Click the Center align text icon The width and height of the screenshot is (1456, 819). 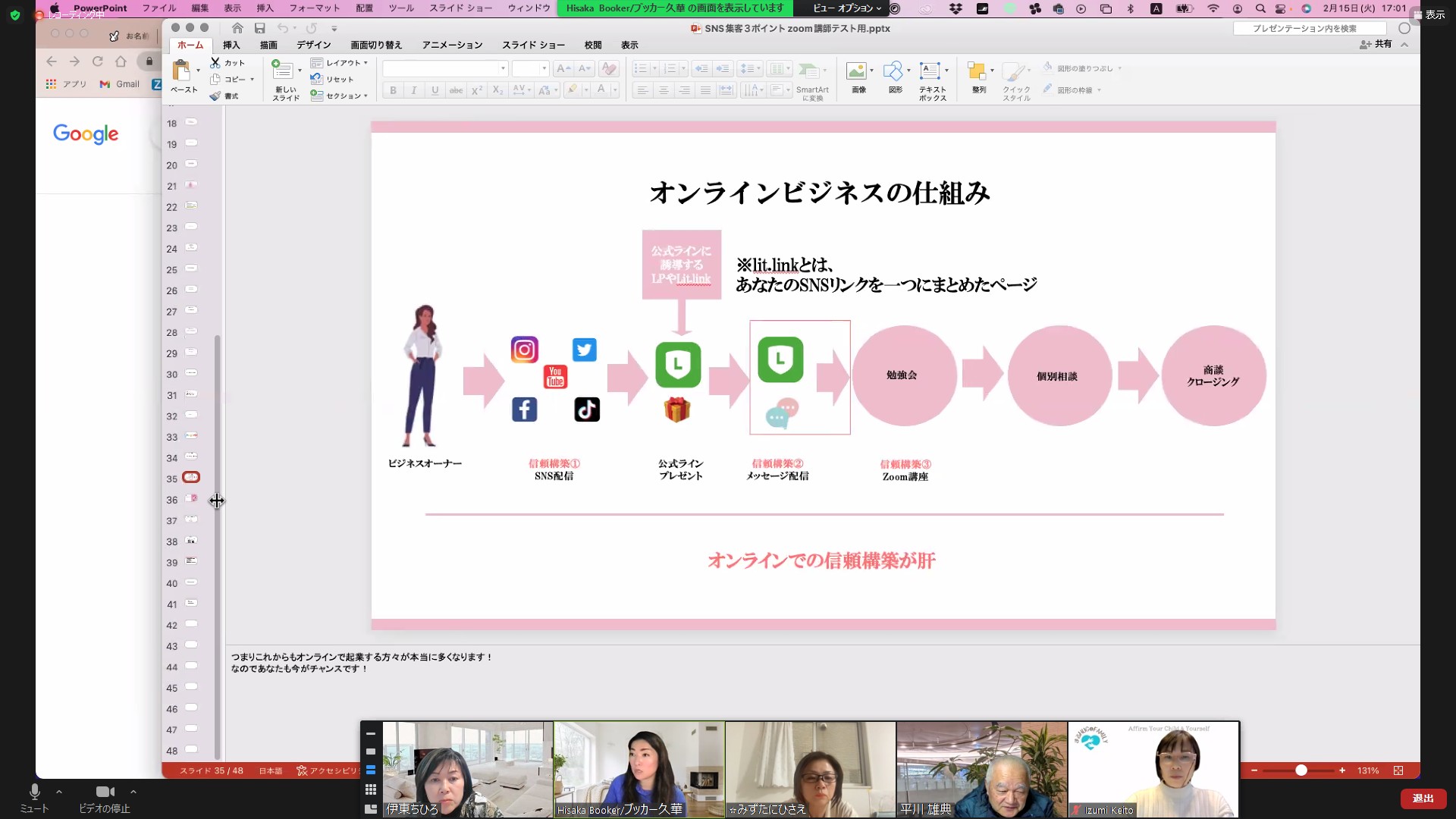pos(664,90)
